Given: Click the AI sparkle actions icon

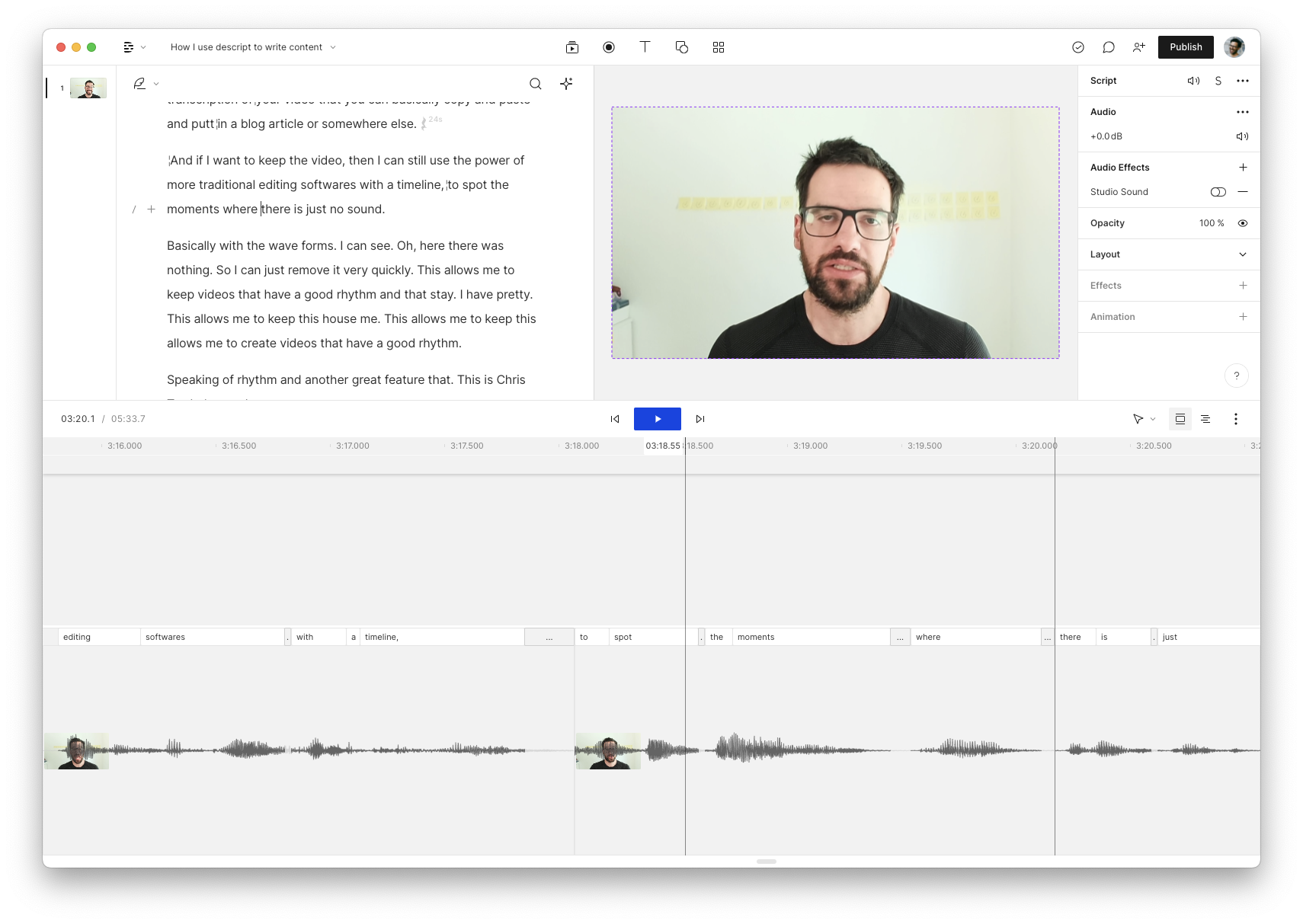Looking at the screenshot, I should pyautogui.click(x=566, y=84).
